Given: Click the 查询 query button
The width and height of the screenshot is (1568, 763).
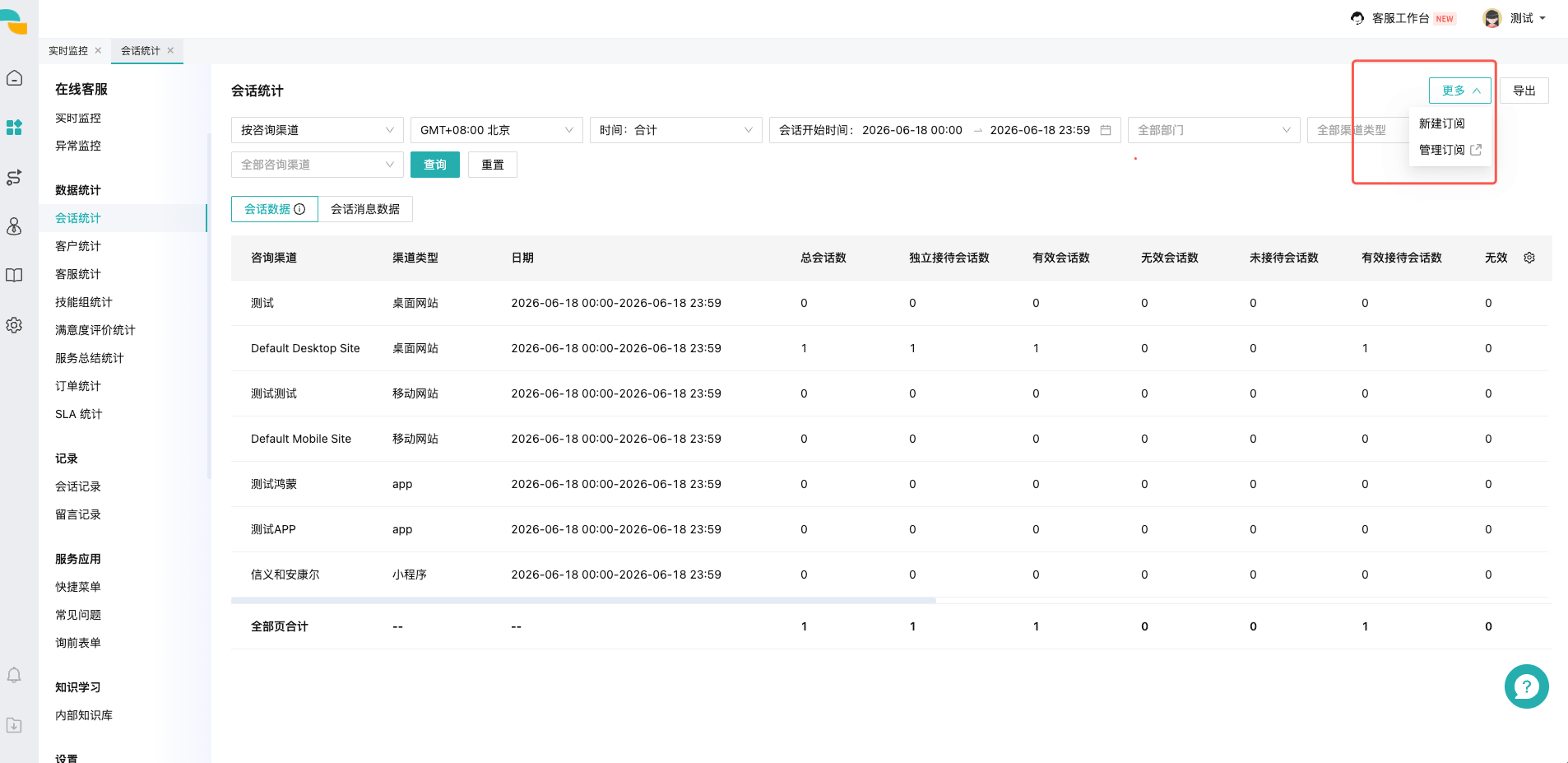Looking at the screenshot, I should click(435, 165).
